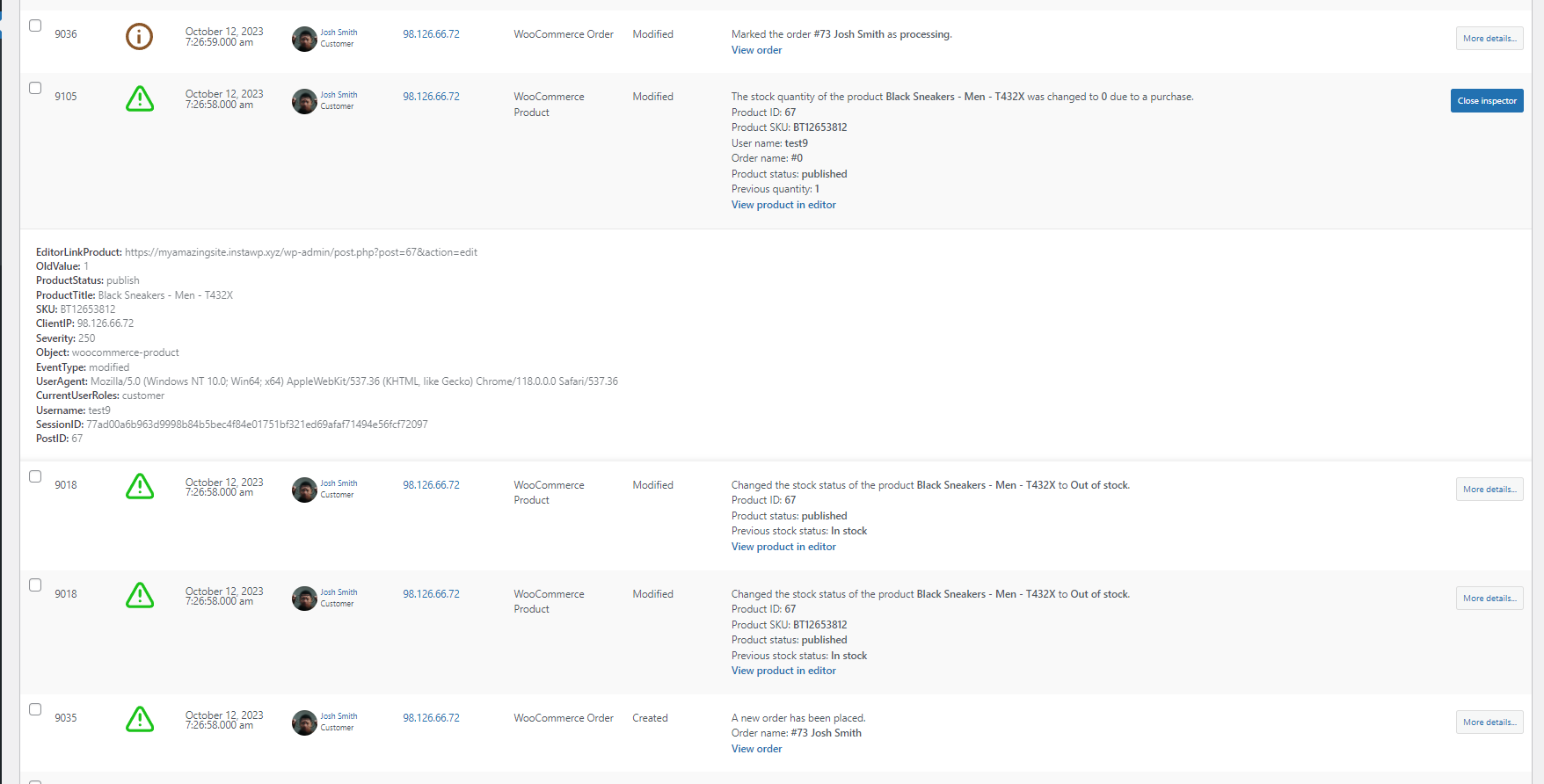The height and width of the screenshot is (784, 1544).
Task: Click IP address 98.126.66.72 in event 9035 row
Action: [431, 718]
